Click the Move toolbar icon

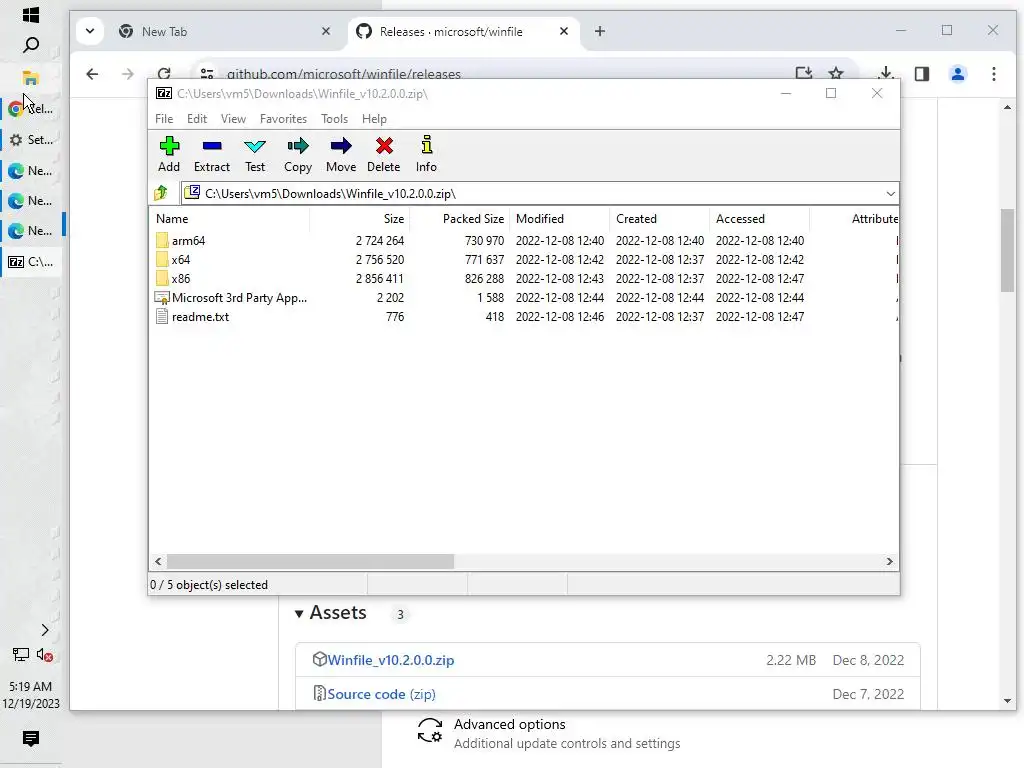[x=341, y=146]
